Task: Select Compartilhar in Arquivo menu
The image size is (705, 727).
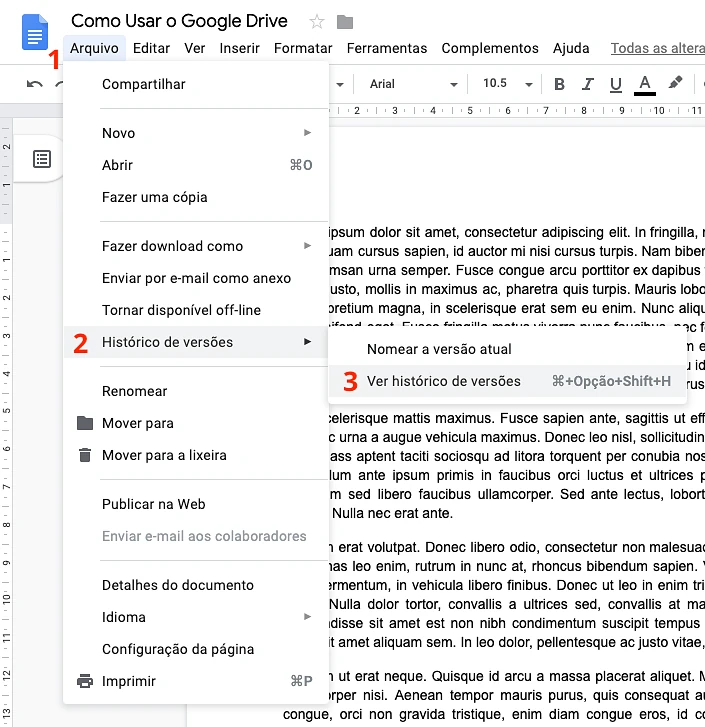Action: [x=196, y=84]
